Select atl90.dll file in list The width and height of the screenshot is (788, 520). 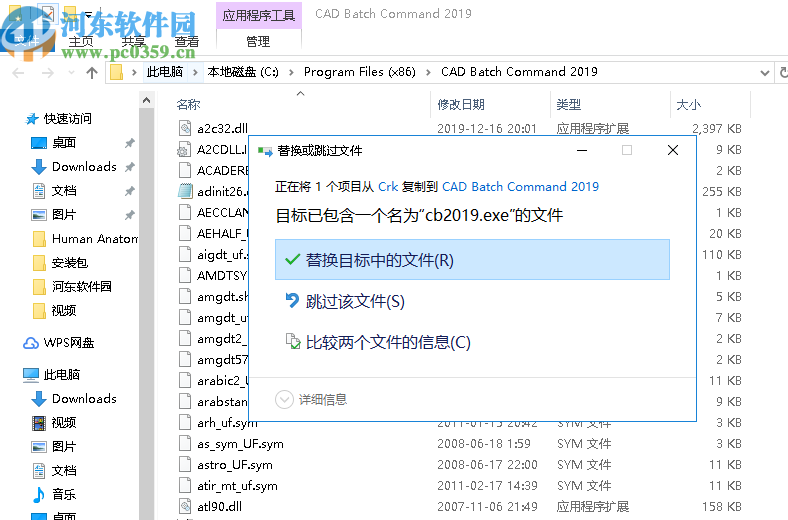pos(220,506)
